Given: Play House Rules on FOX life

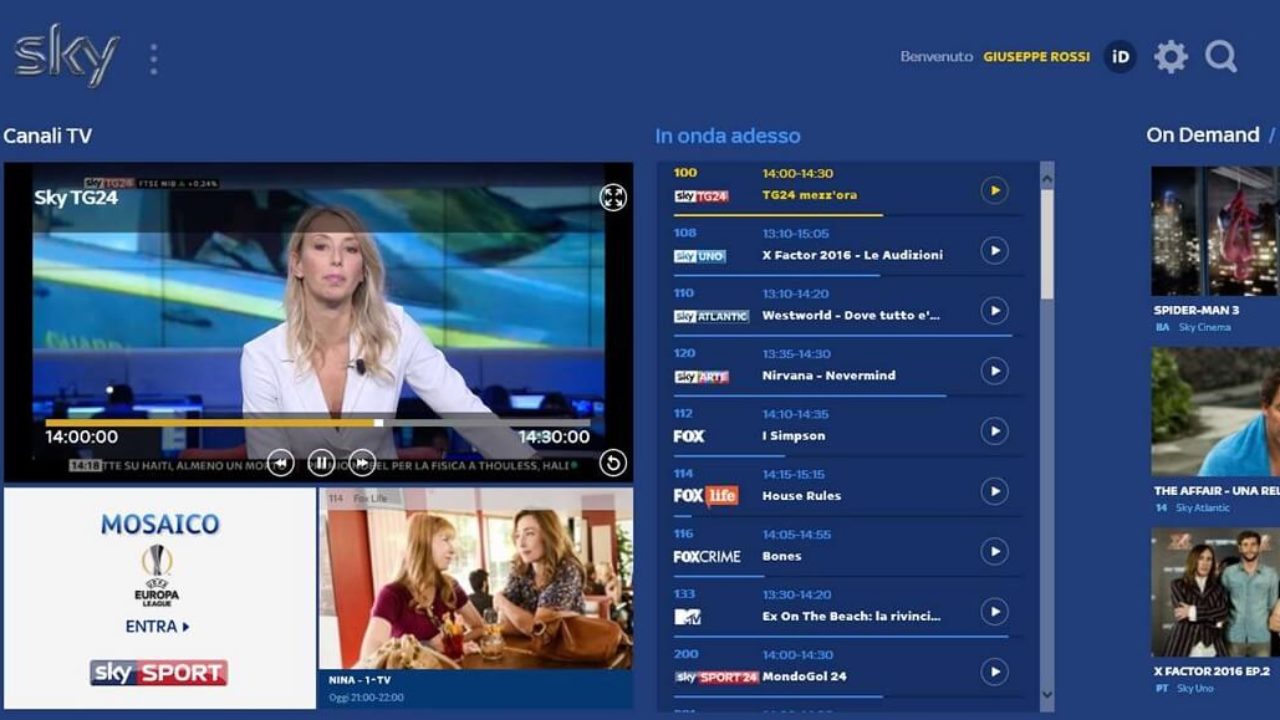Looking at the screenshot, I should pos(994,492).
